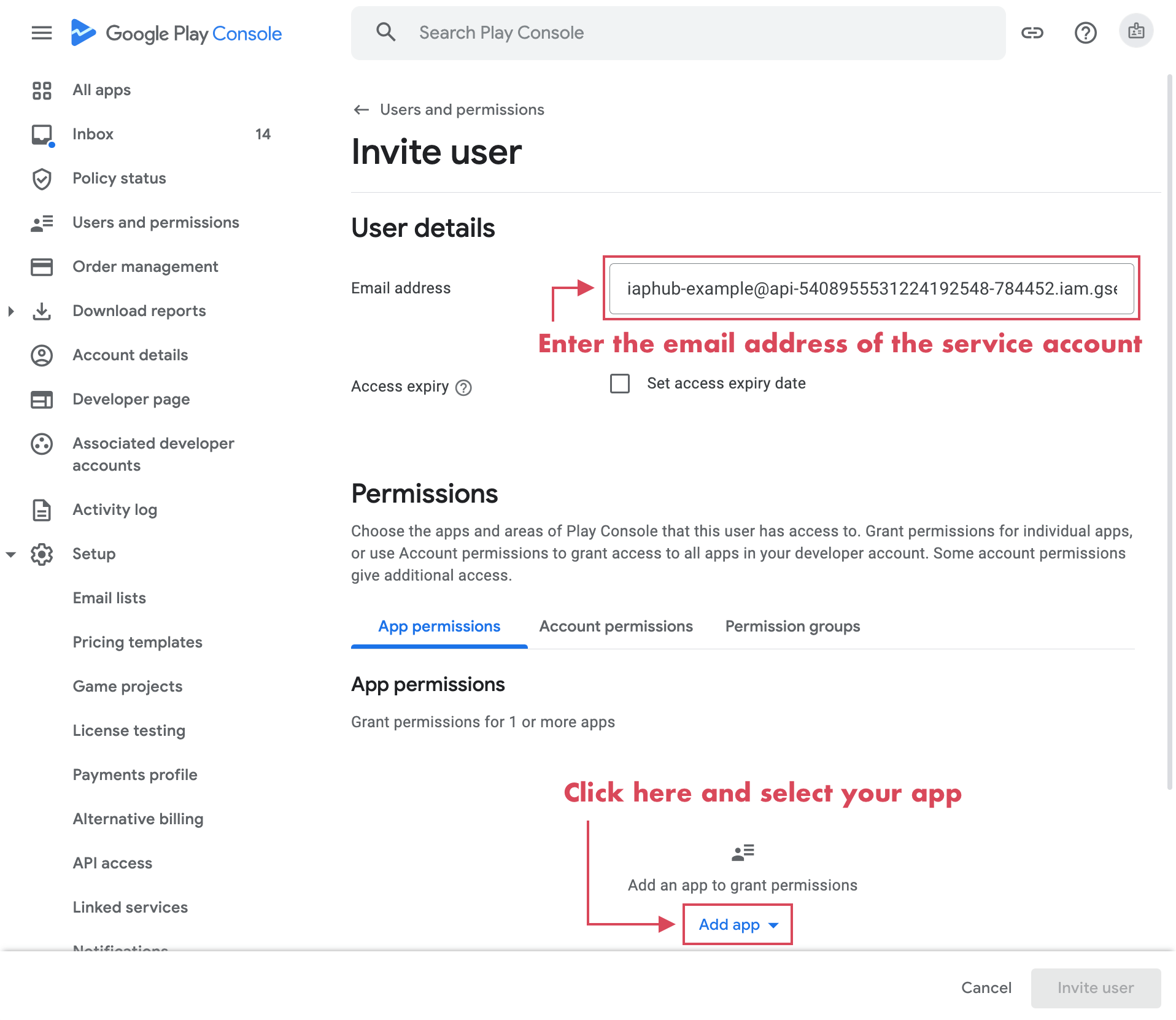The image size is (1176, 1020).
Task: Open the account avatar icon
Action: click(1136, 31)
